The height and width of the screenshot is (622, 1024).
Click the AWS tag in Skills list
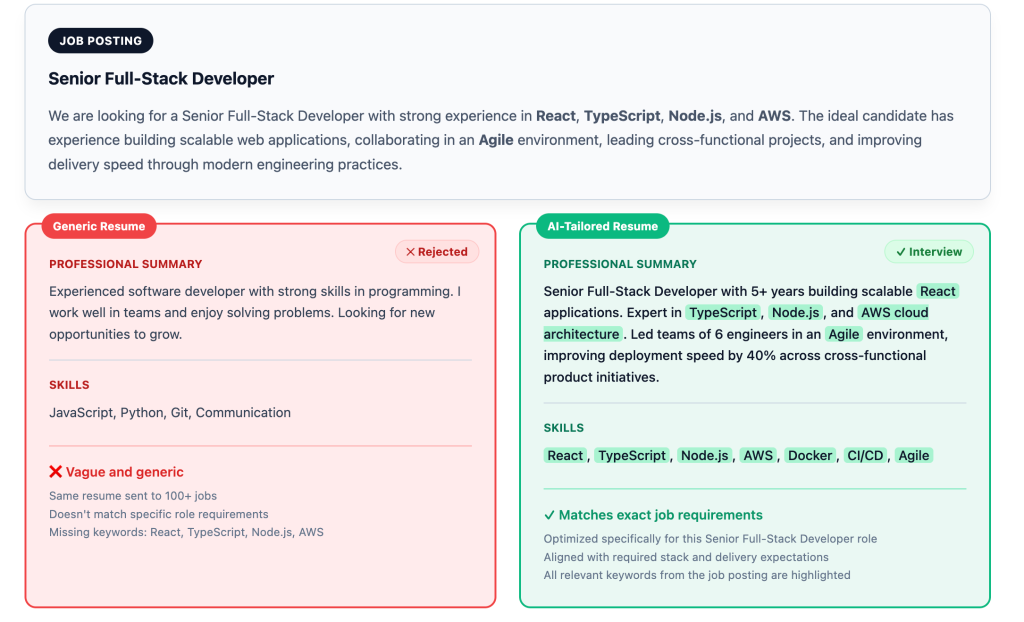click(x=758, y=455)
